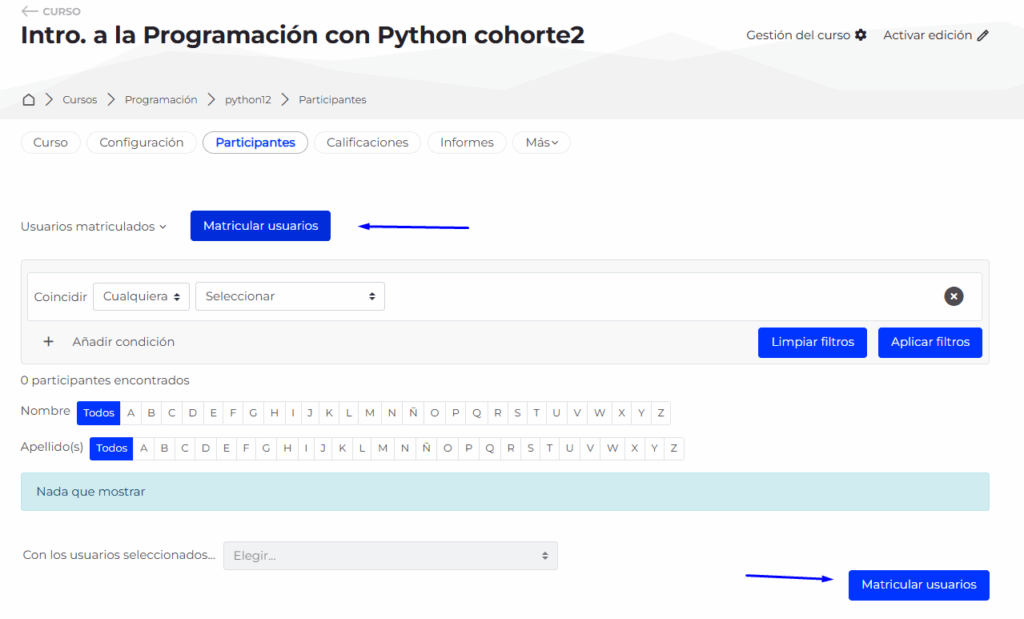Viewport: 1024px width, 619px height.
Task: Open the Configuración tab
Action: (x=141, y=143)
